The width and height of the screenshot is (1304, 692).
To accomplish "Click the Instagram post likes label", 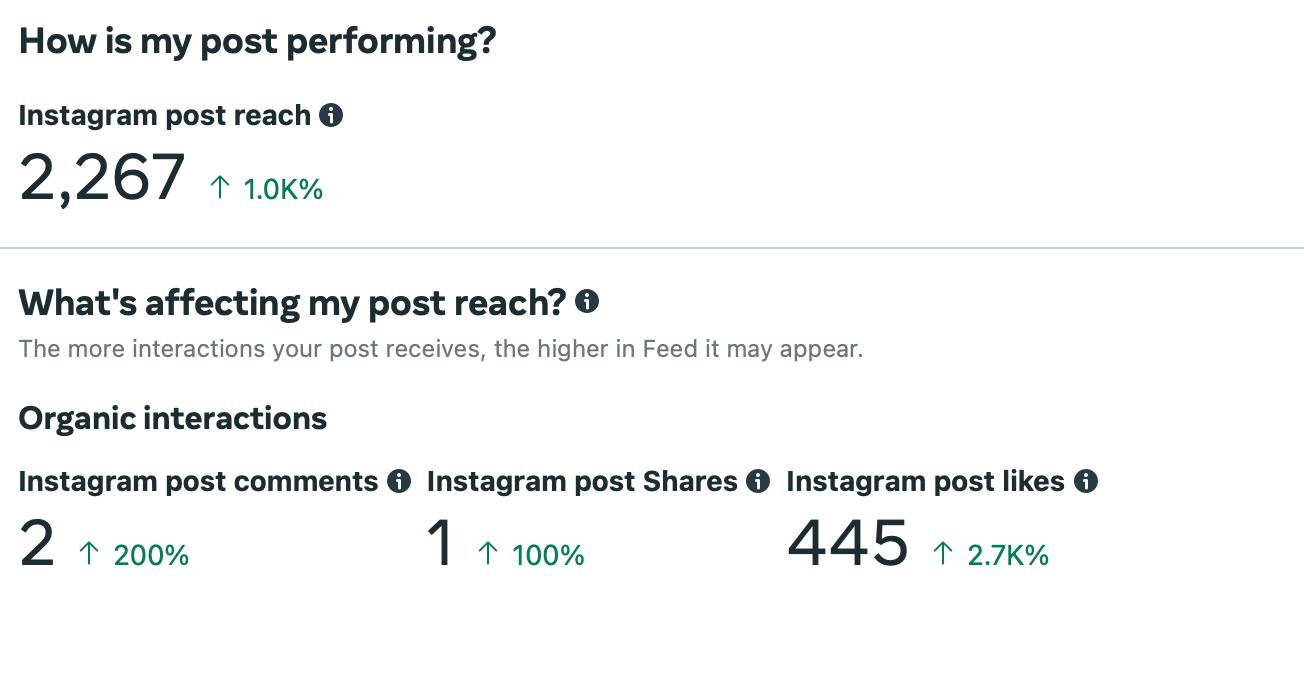I will pyautogui.click(x=925, y=482).
